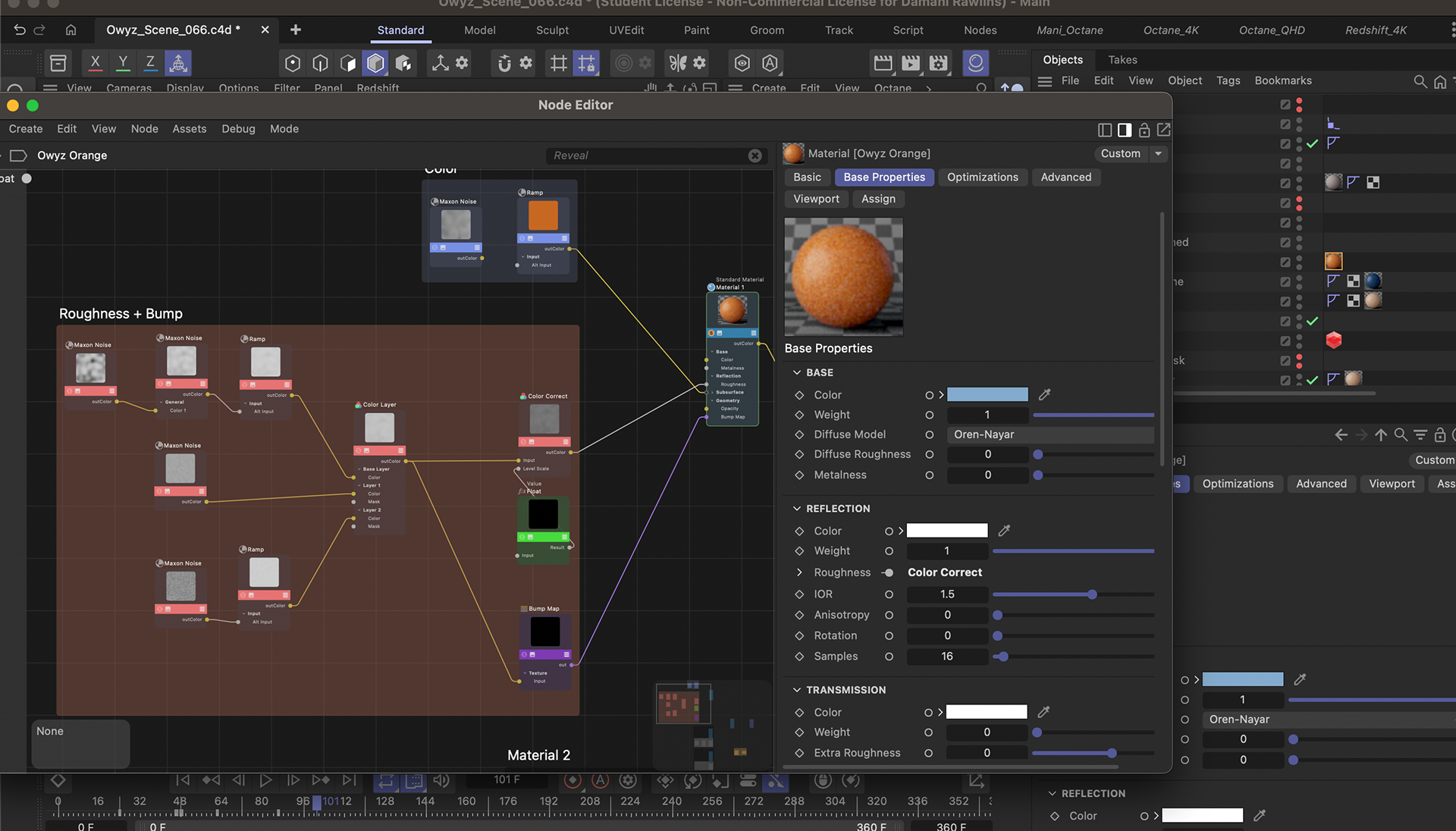Click the Objects panel search icon
The width and height of the screenshot is (1456, 831).
(x=1420, y=81)
